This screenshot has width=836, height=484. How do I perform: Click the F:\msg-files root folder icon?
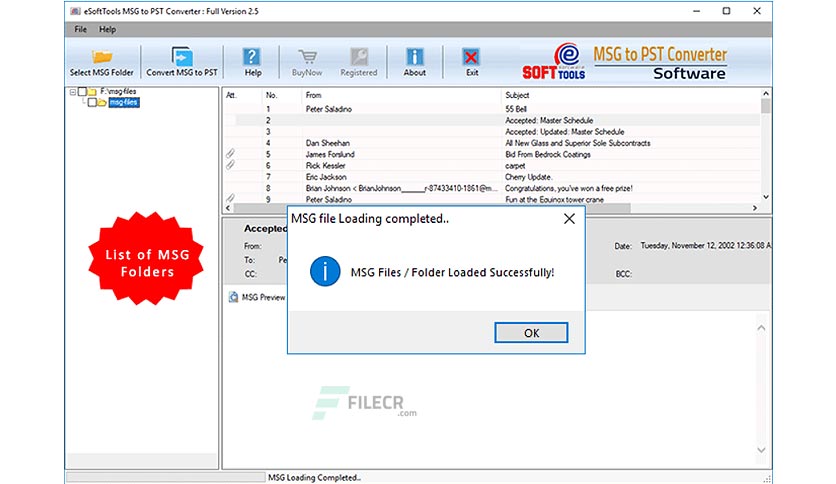point(92,92)
